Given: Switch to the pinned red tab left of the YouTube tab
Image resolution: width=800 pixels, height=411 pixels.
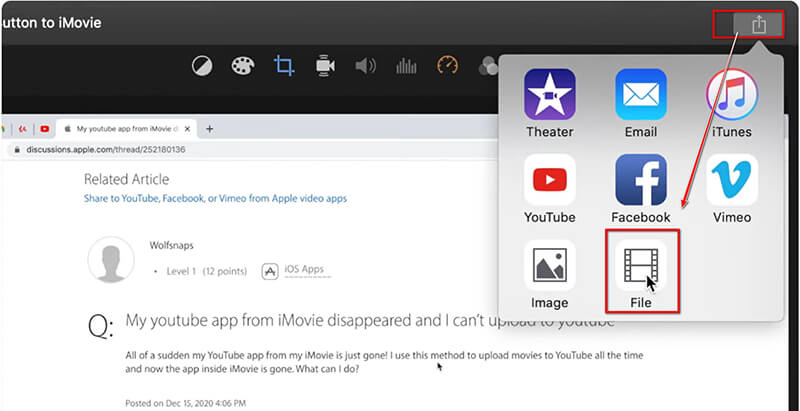Looking at the screenshot, I should tap(22, 129).
